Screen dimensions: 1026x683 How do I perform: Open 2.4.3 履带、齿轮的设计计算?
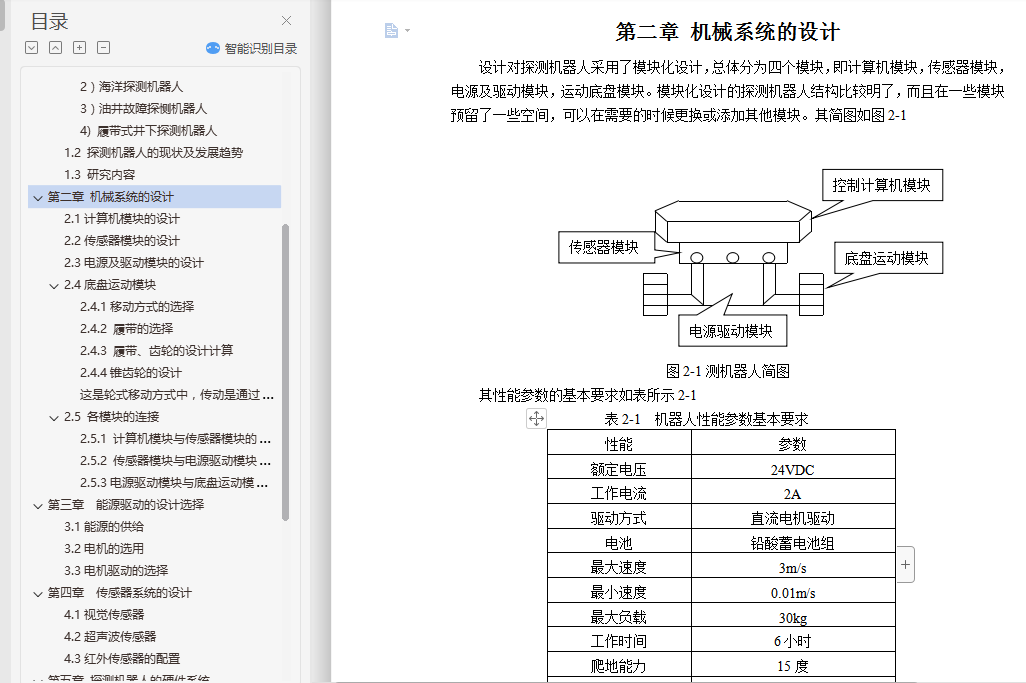pos(156,351)
